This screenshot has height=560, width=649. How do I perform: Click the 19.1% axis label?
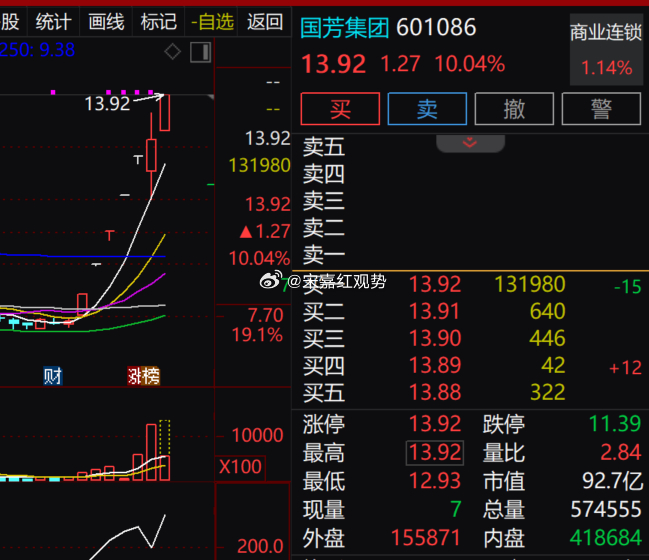pos(257,335)
